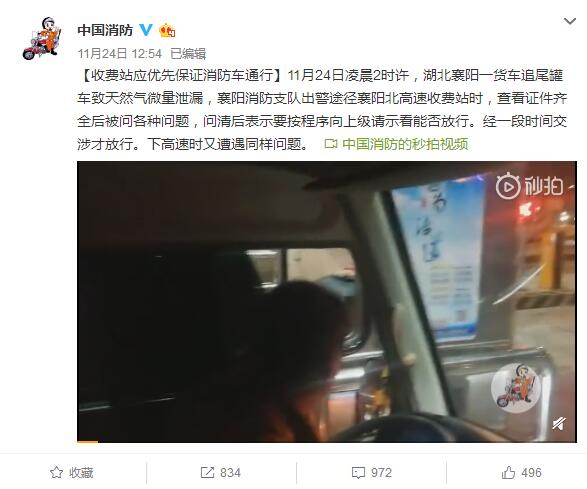Open the 972 comments
Viewport: 587px width, 489px height.
372,473
